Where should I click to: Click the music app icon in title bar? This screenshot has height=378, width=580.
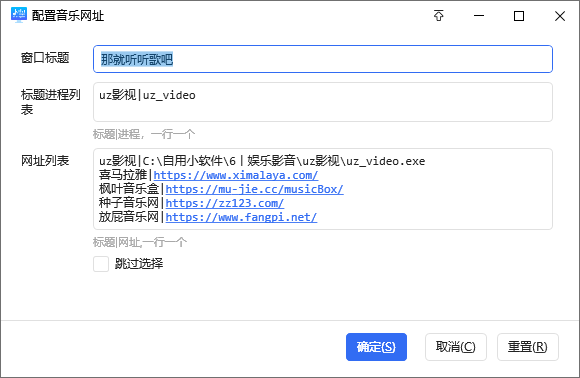click(x=19, y=15)
